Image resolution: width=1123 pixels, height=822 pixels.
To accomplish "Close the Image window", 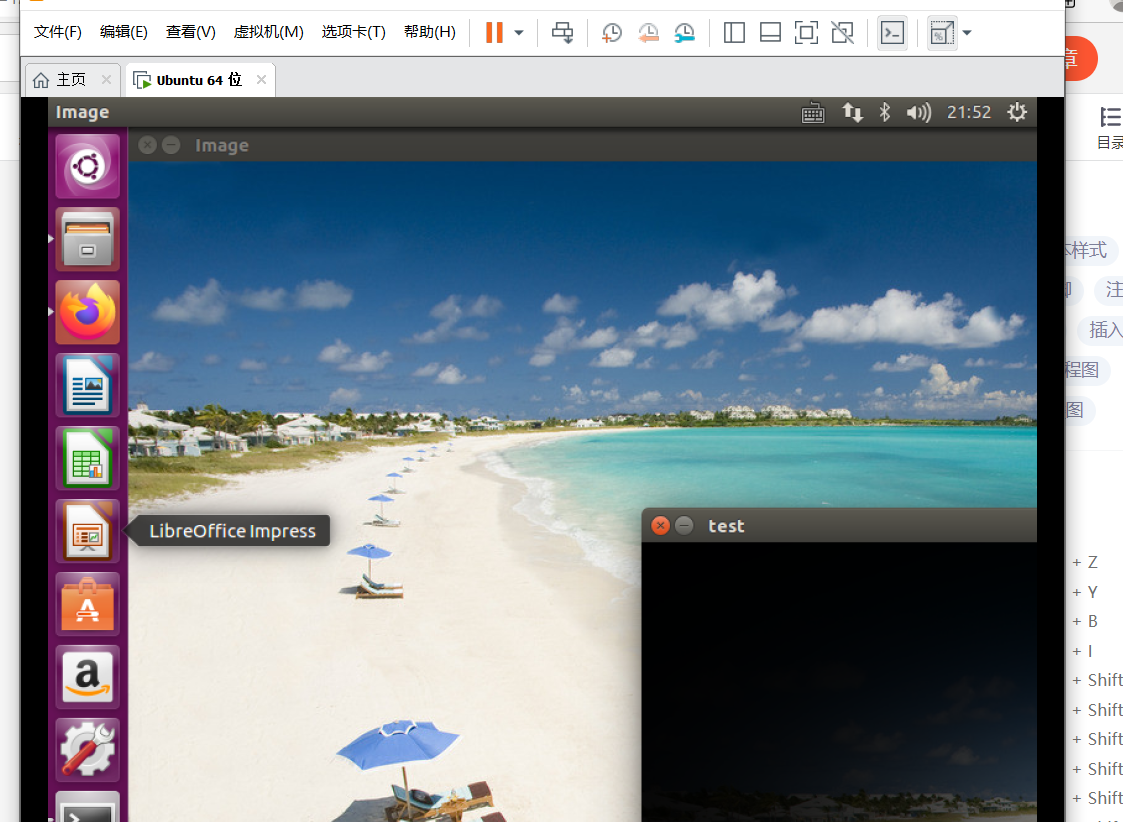I will pos(148,145).
